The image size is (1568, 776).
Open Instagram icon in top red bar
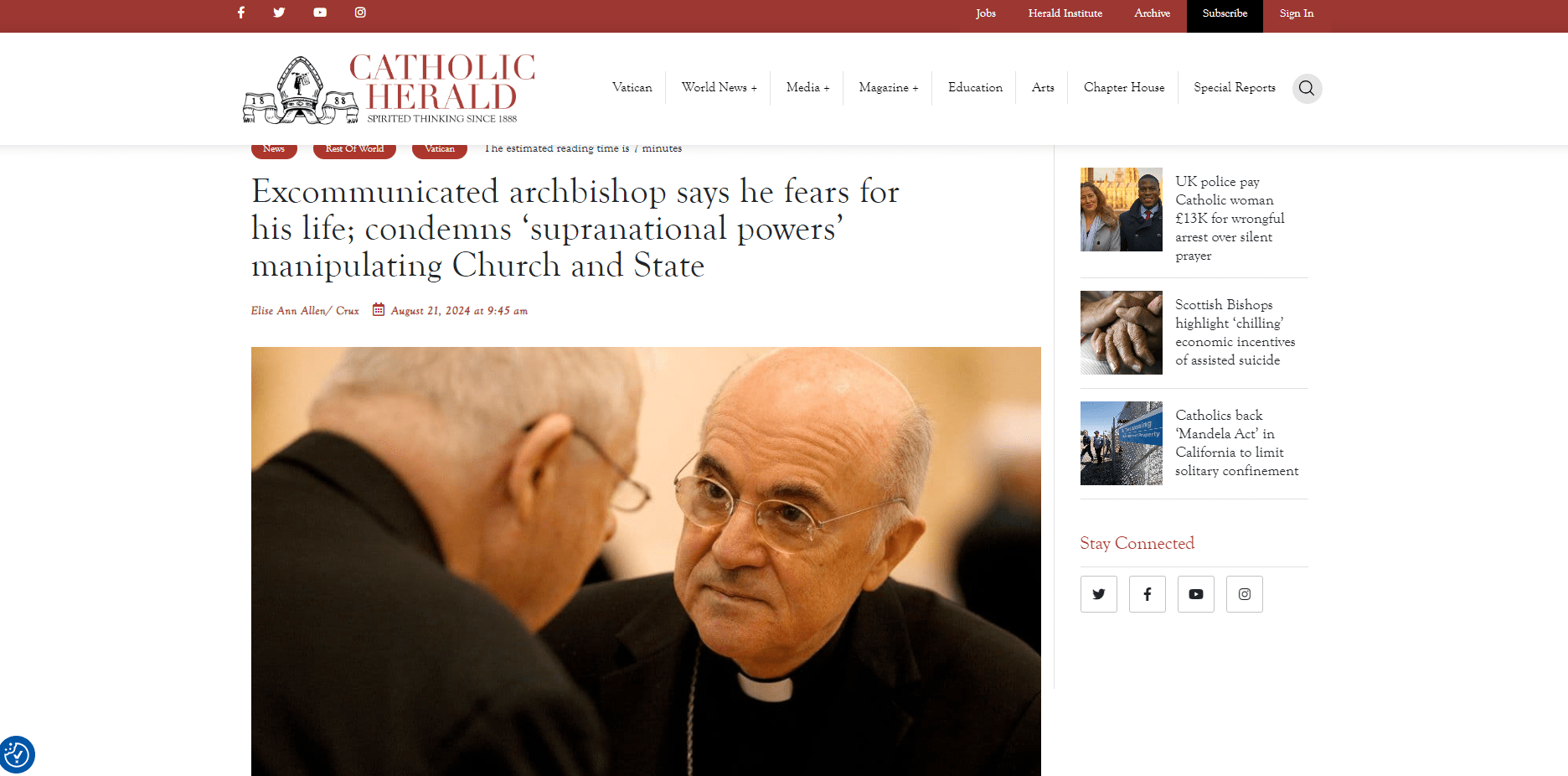point(360,13)
